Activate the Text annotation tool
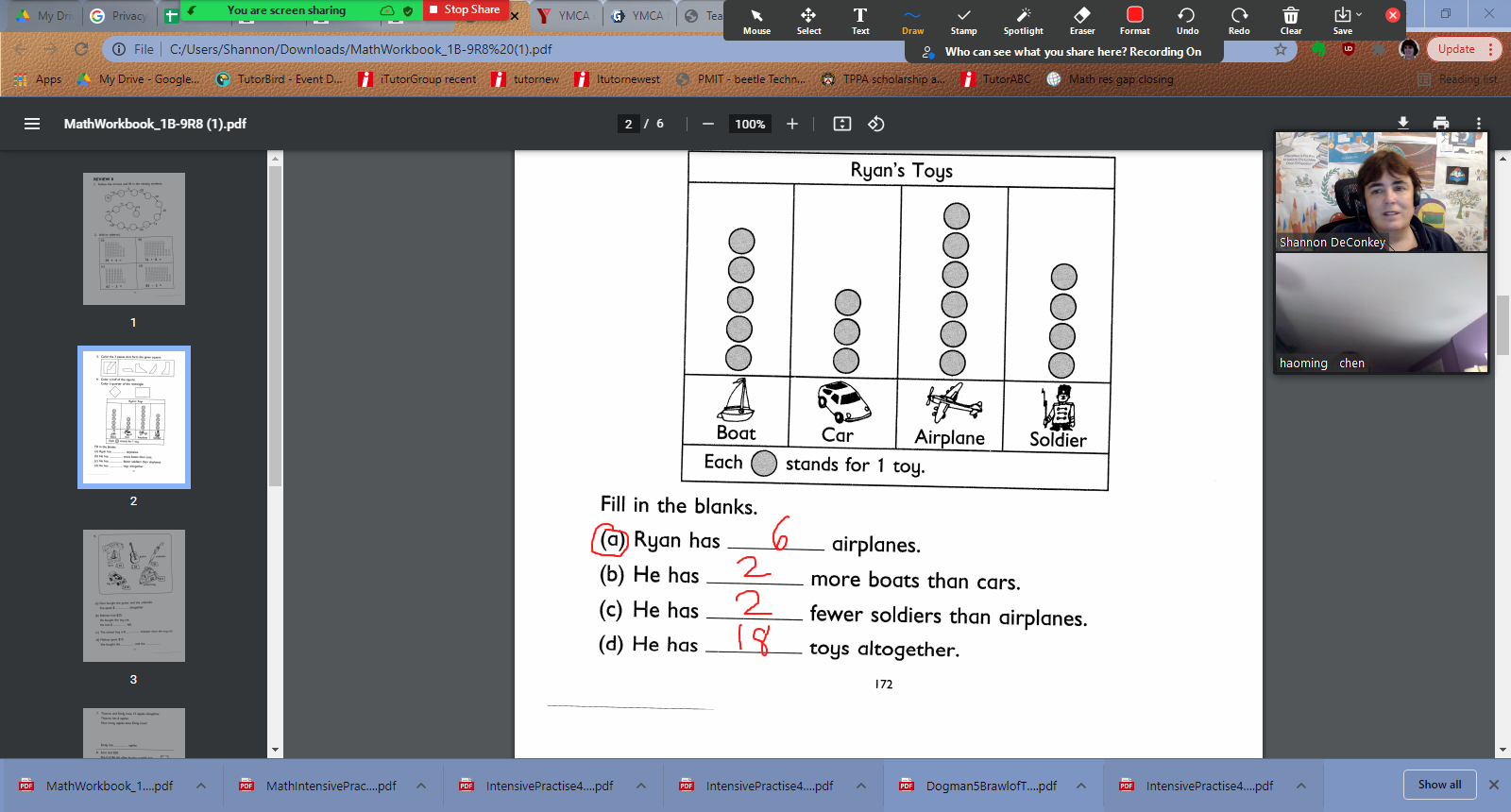This screenshot has width=1511, height=812. tap(860, 21)
